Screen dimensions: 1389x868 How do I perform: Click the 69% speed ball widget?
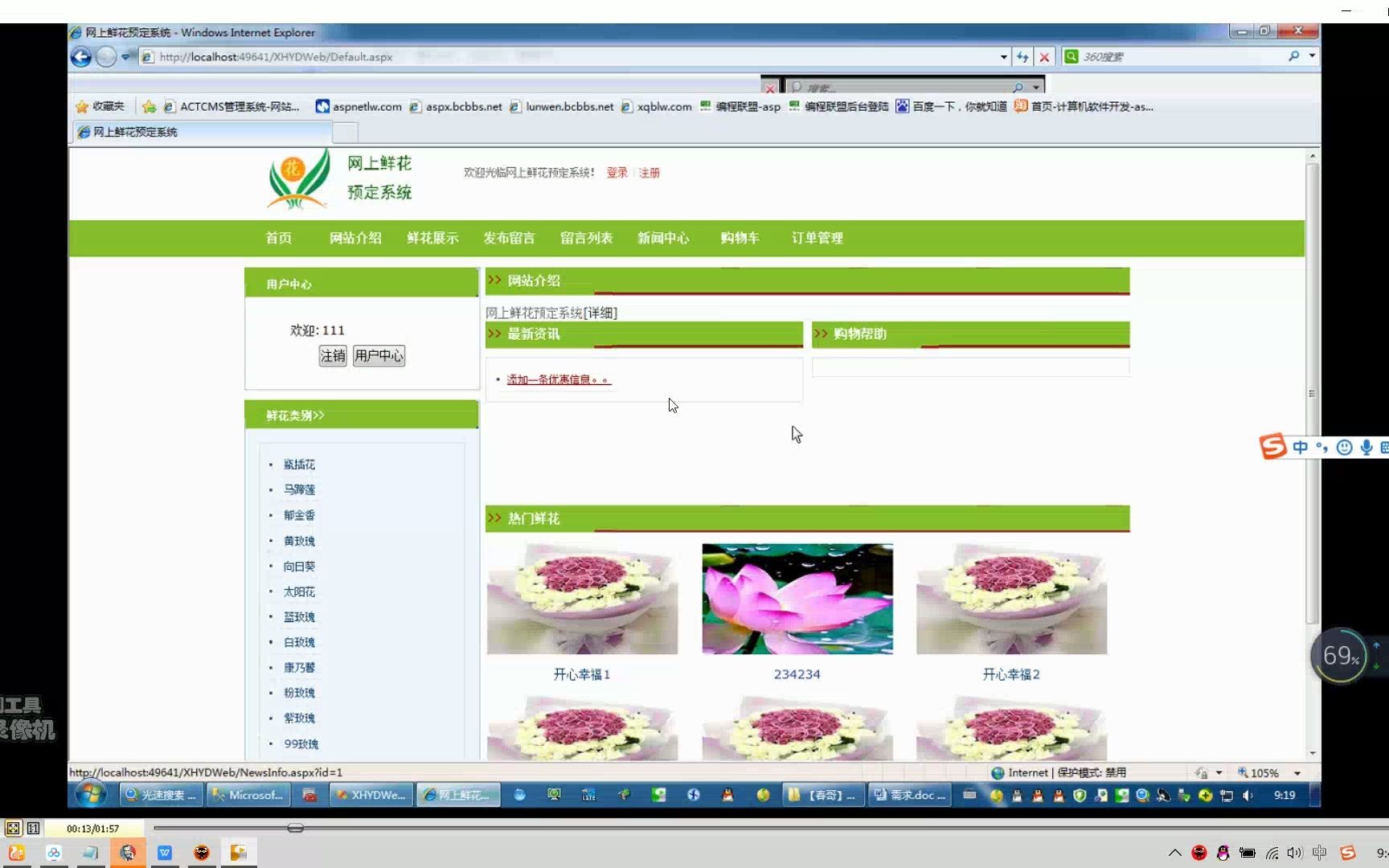pyautogui.click(x=1339, y=656)
